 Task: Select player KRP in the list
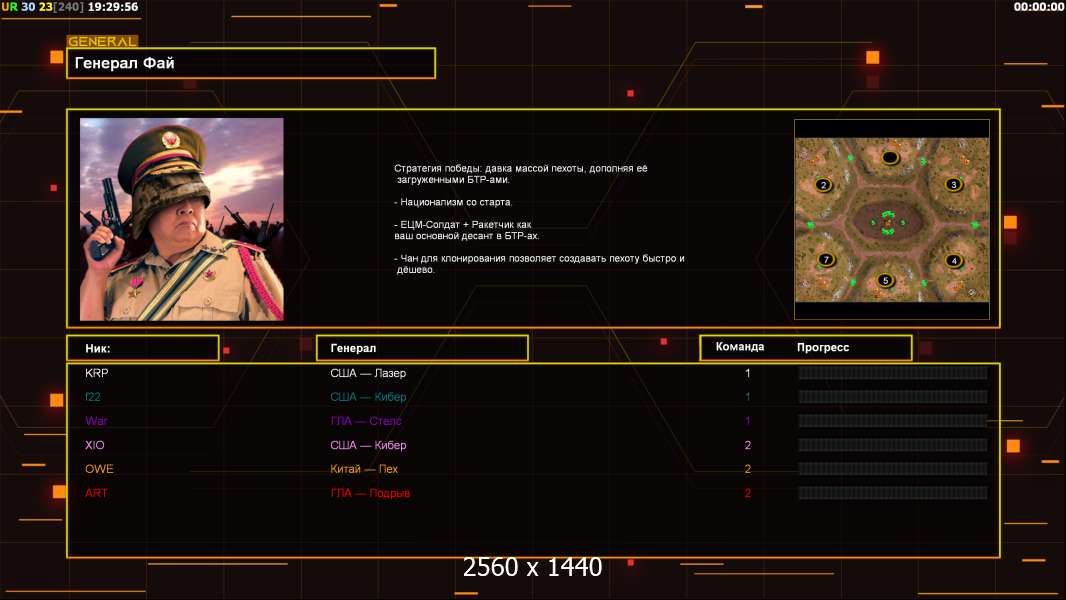[97, 373]
